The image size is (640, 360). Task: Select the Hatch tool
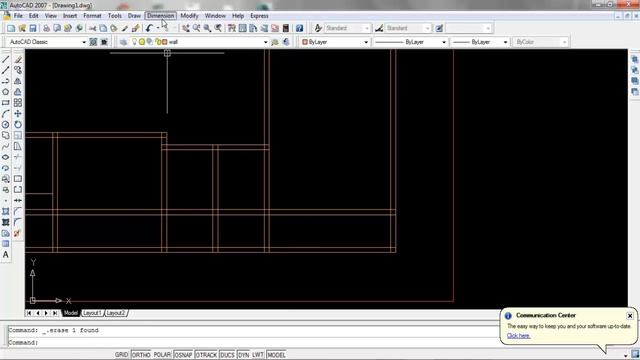[6, 211]
